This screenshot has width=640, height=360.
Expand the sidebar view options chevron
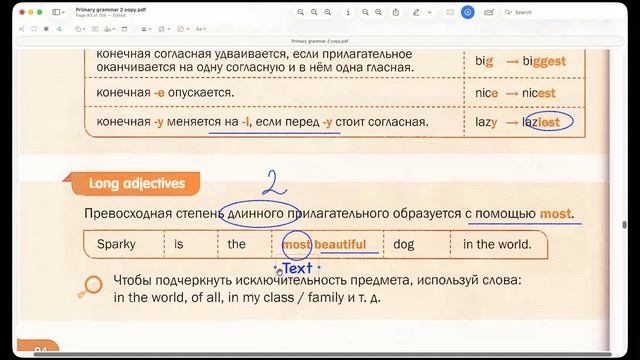tap(63, 12)
